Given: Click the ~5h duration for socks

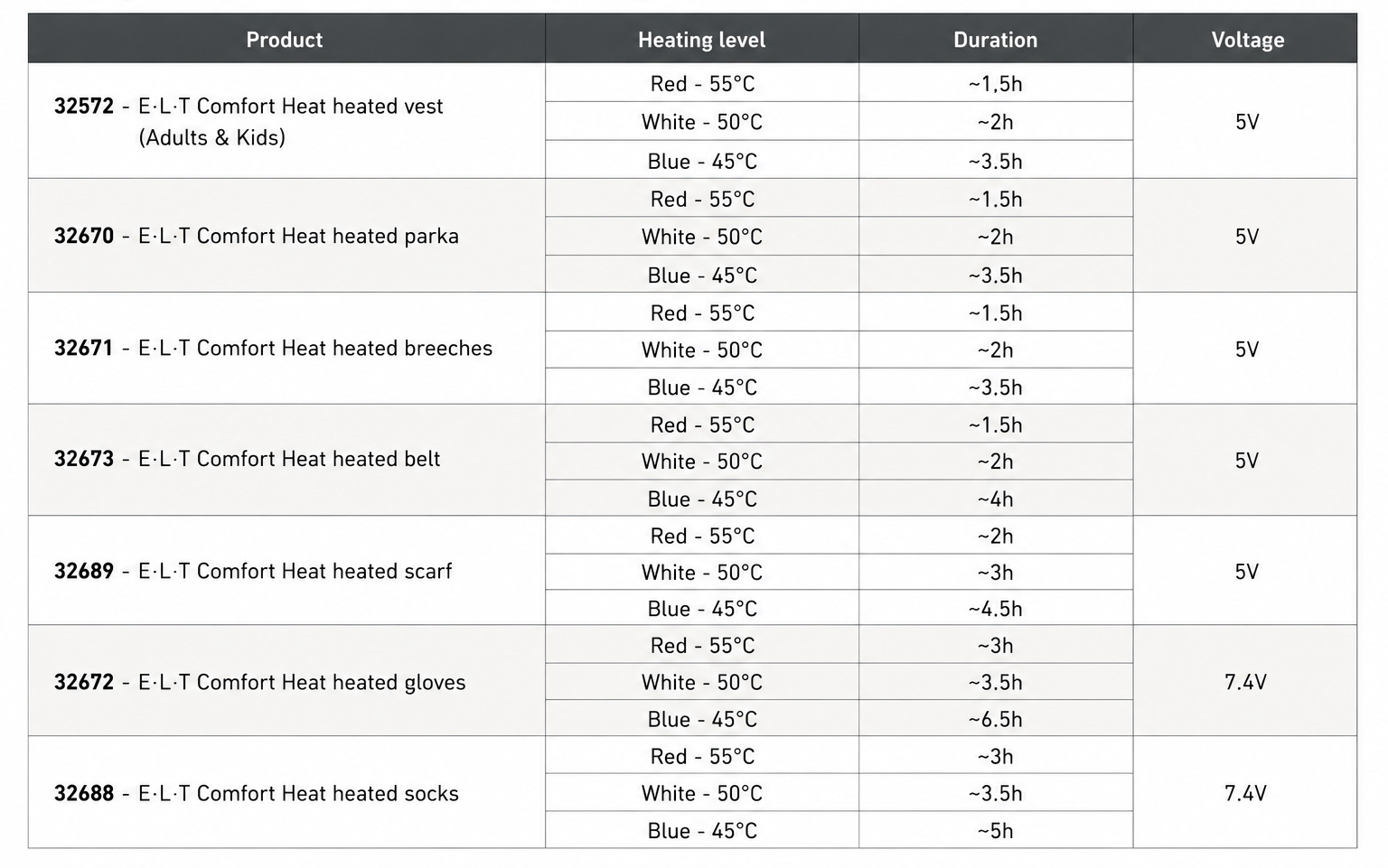Looking at the screenshot, I should click(x=995, y=830).
